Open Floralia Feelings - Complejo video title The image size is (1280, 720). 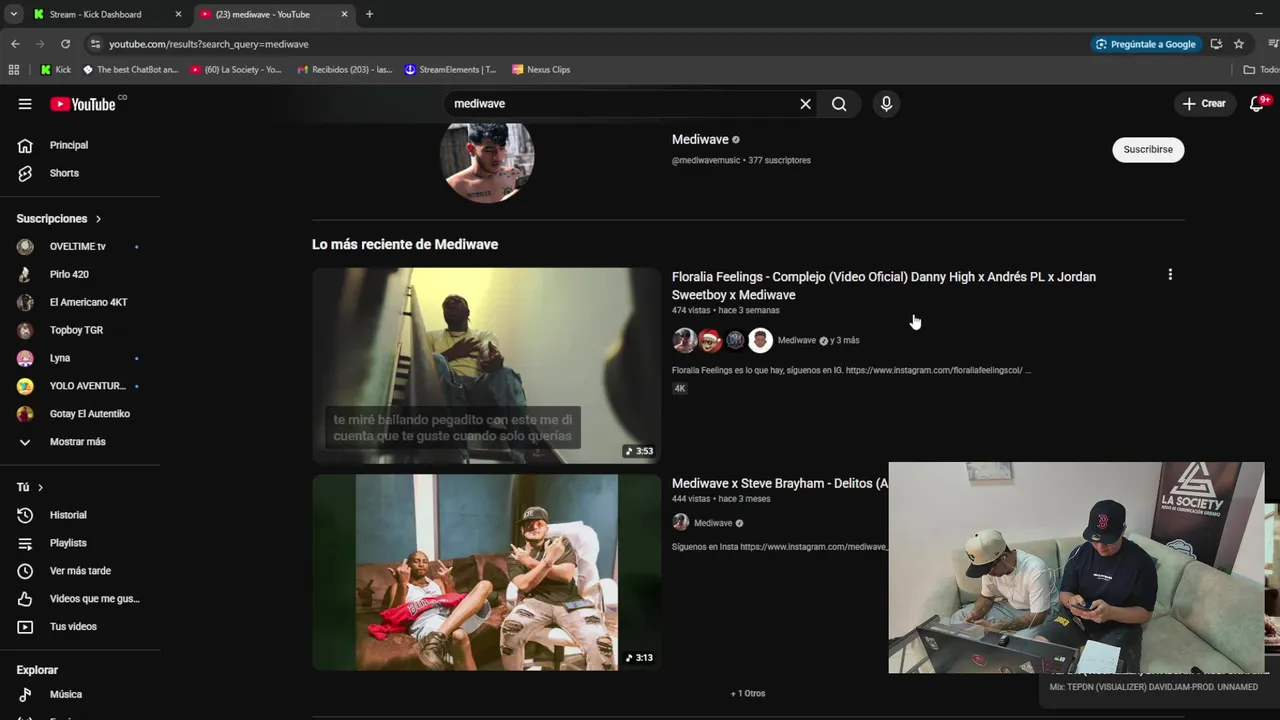pyautogui.click(x=884, y=286)
